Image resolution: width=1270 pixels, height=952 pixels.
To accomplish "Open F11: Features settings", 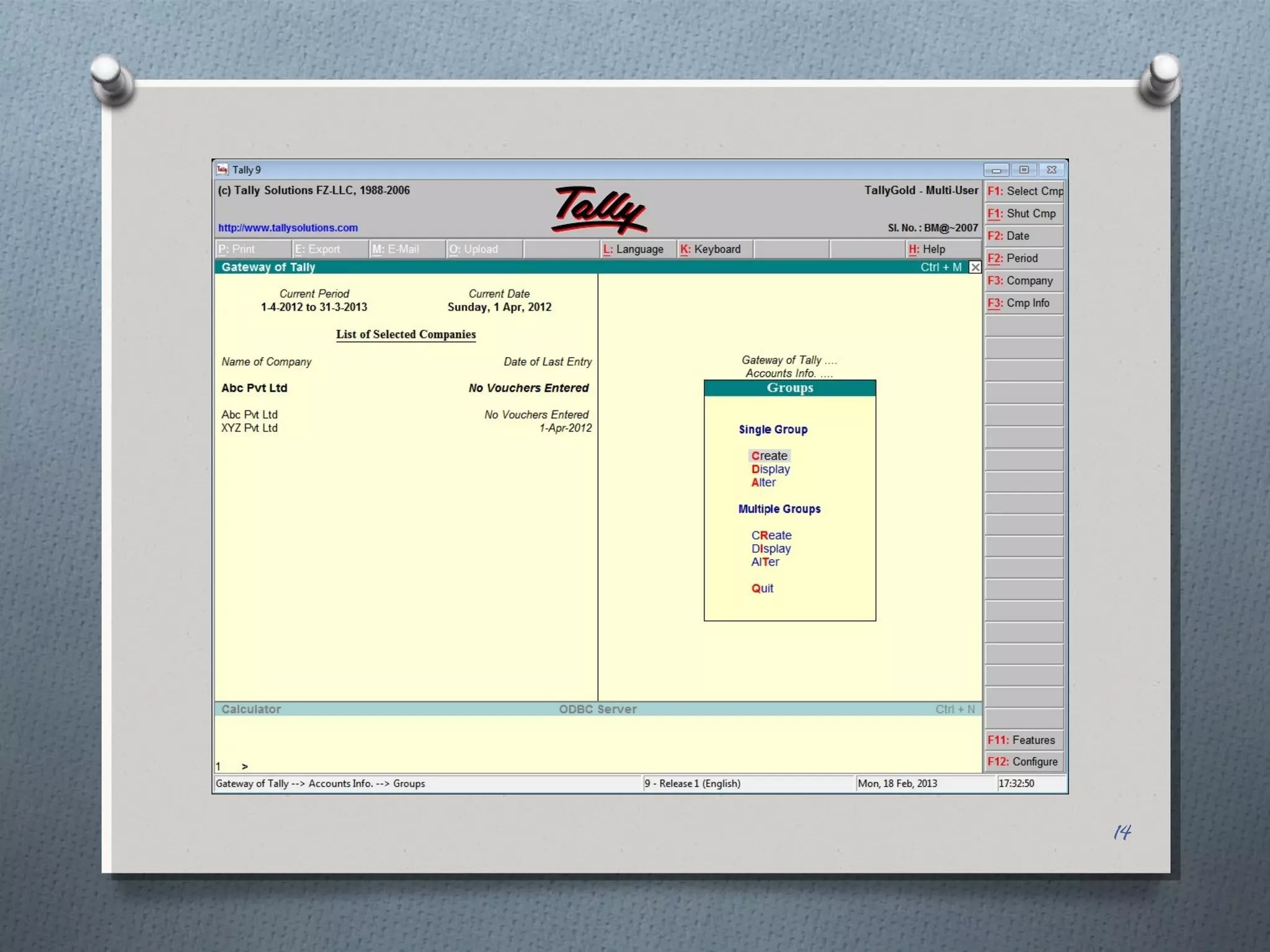I will point(1024,740).
